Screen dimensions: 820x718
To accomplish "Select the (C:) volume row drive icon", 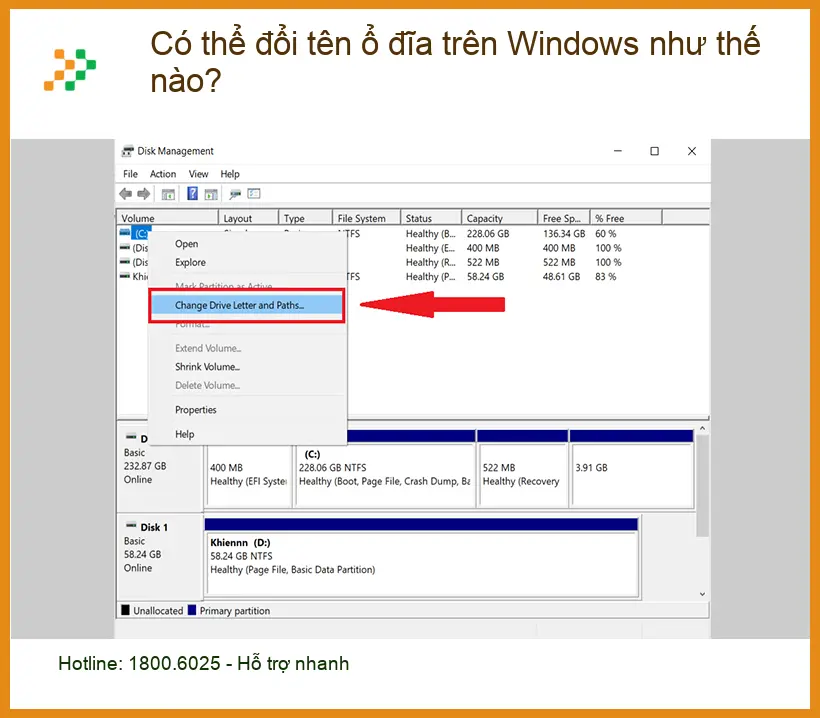I will click(x=125, y=232).
